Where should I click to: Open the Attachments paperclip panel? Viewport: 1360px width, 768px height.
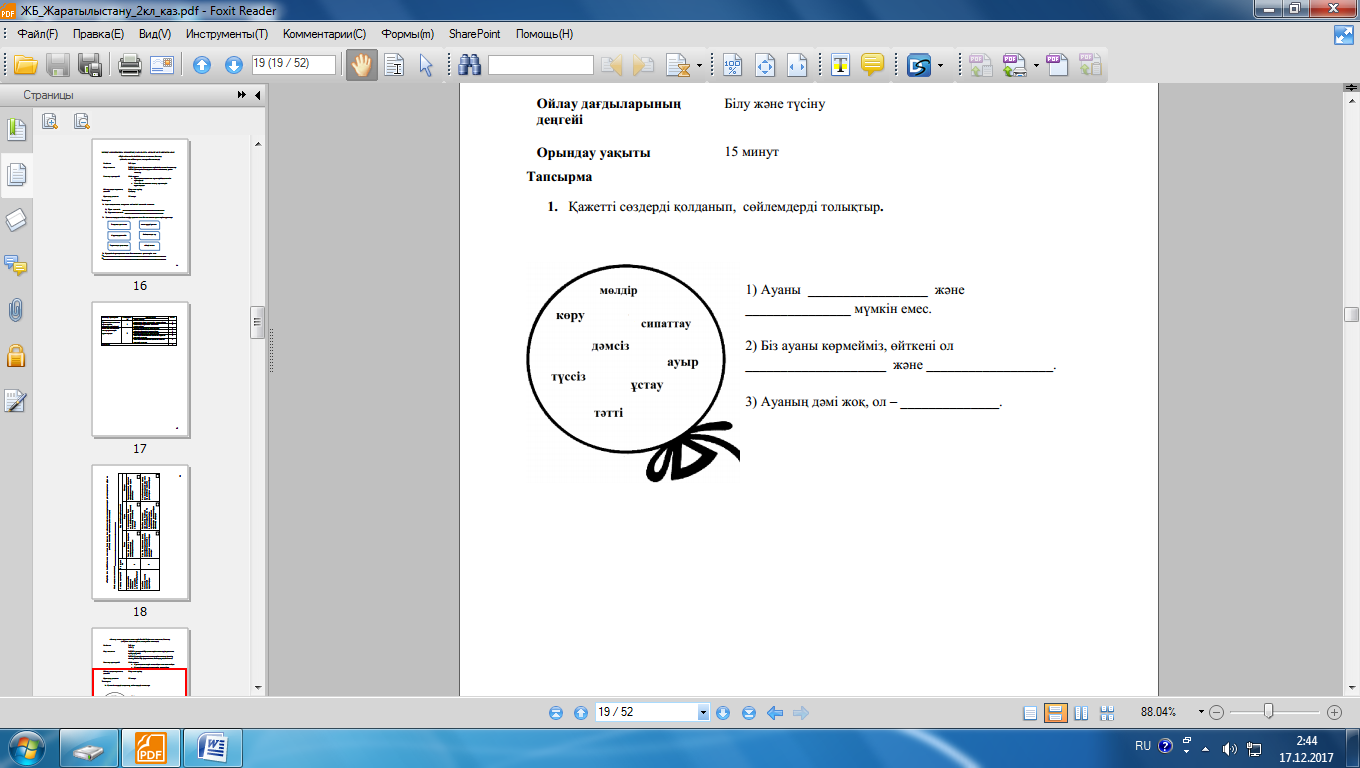click(x=16, y=310)
